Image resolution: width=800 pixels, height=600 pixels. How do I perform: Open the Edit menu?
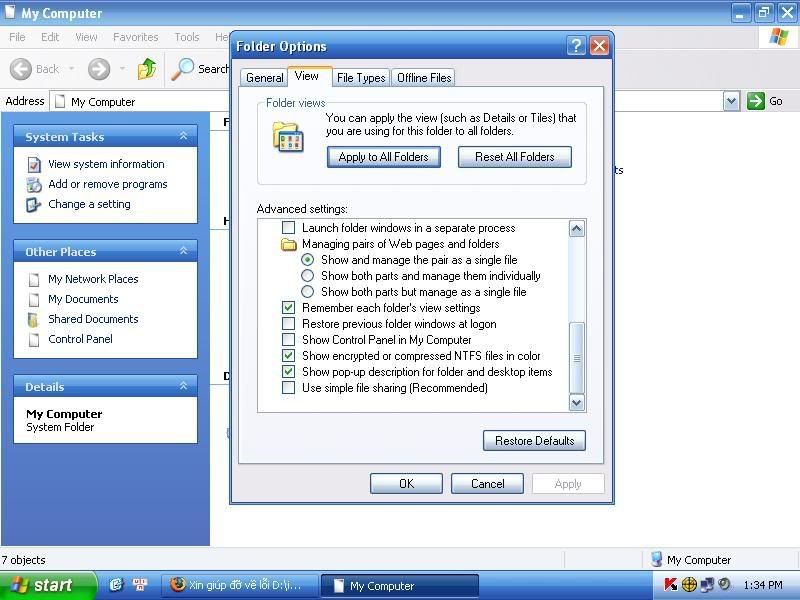coord(50,37)
